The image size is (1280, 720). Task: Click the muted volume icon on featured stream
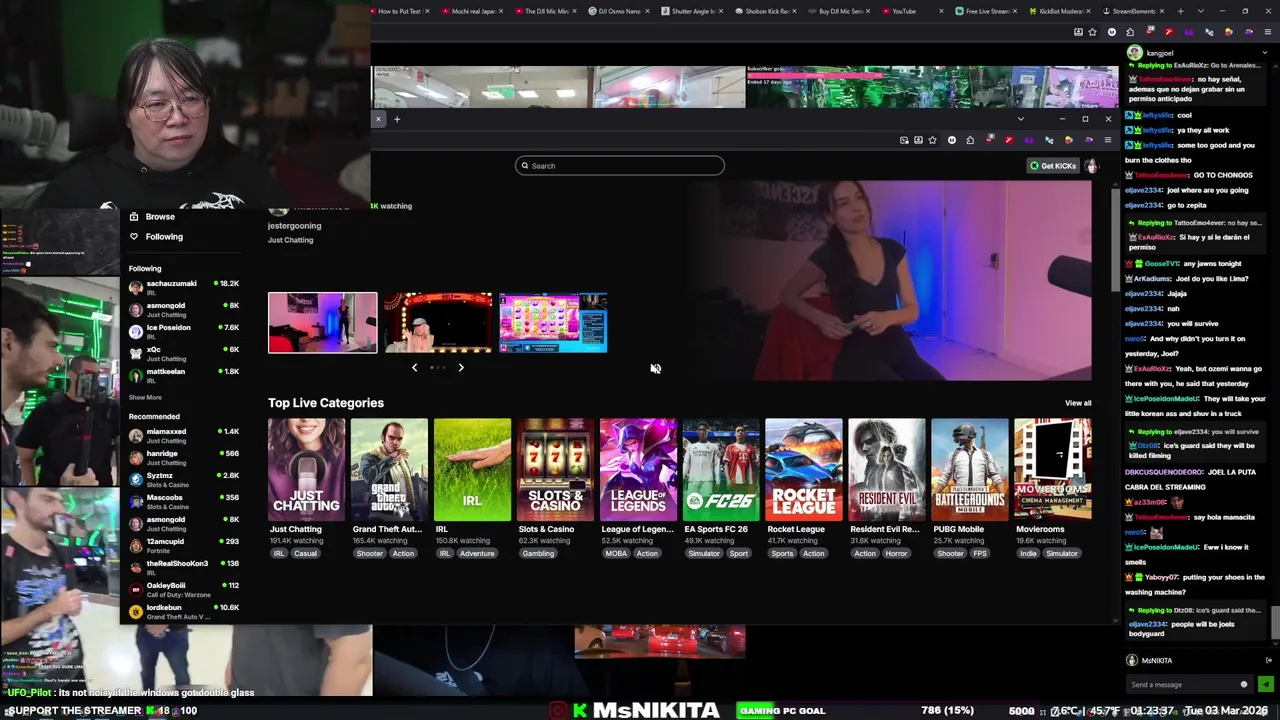[x=655, y=369]
